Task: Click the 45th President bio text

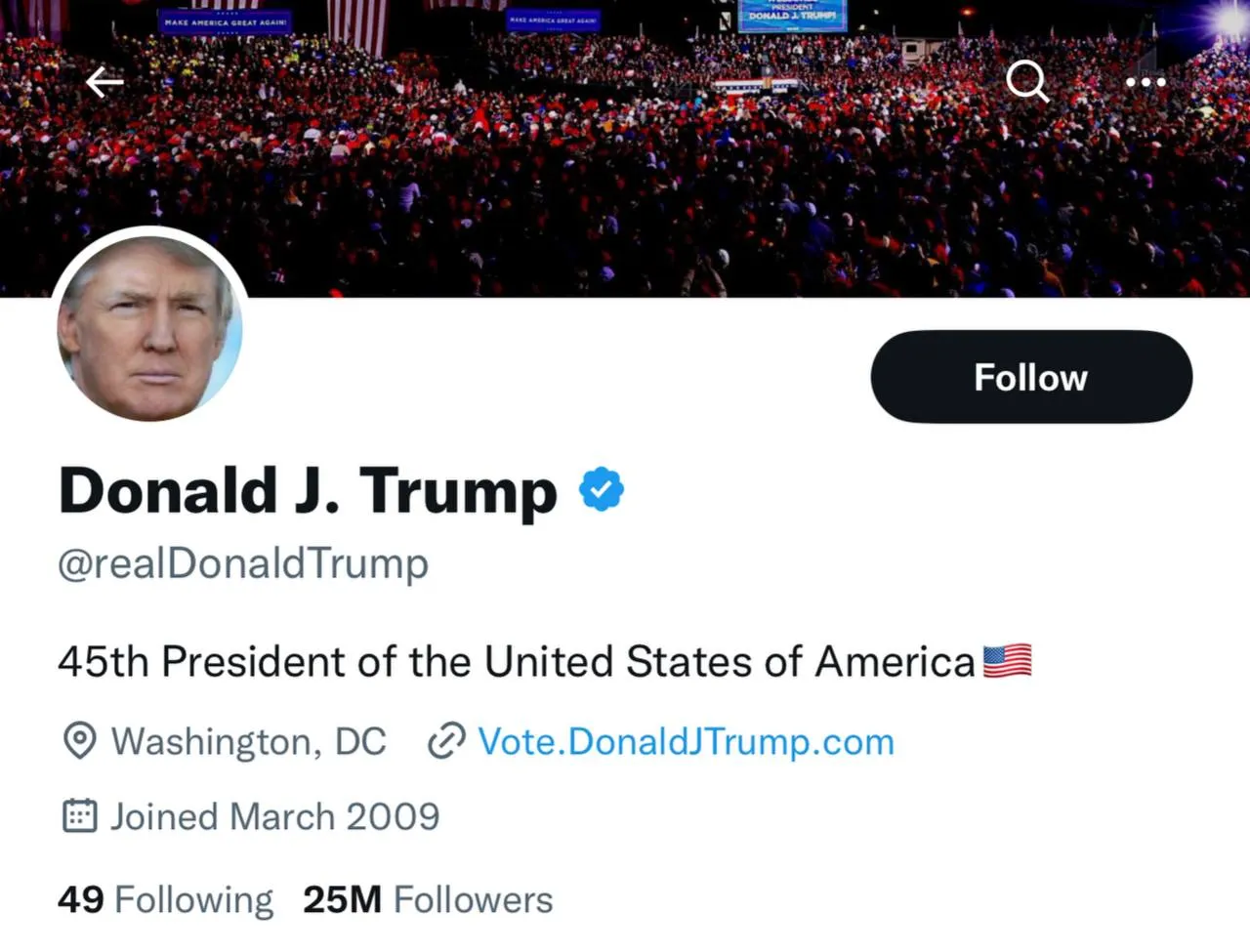Action: (x=517, y=661)
